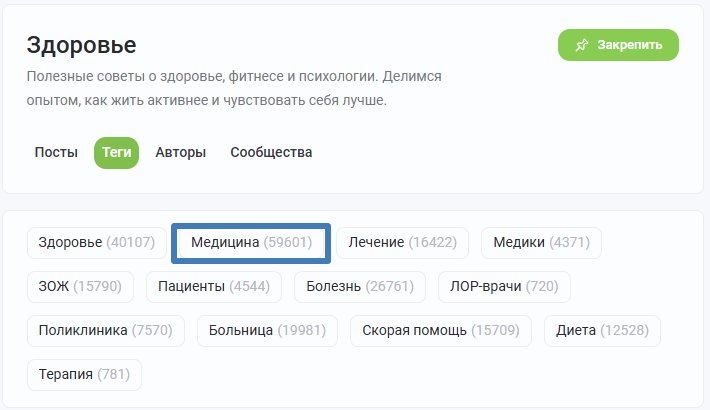Viewport: 710px width, 410px height.
Task: Click the Здоровье page heading
Action: click(x=82, y=46)
